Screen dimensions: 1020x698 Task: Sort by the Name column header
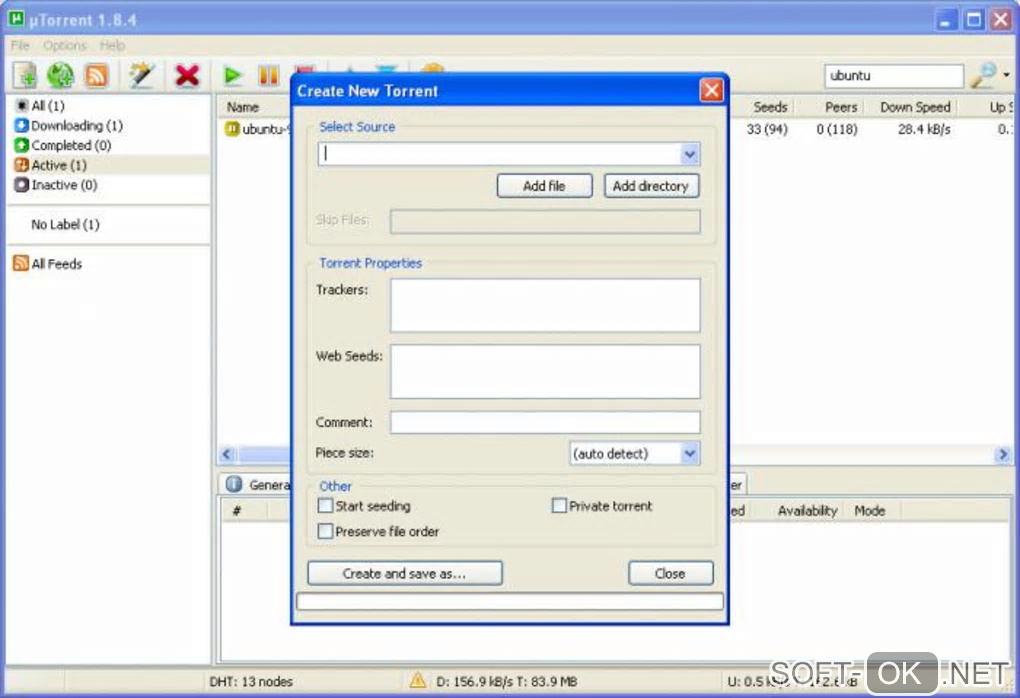click(243, 107)
